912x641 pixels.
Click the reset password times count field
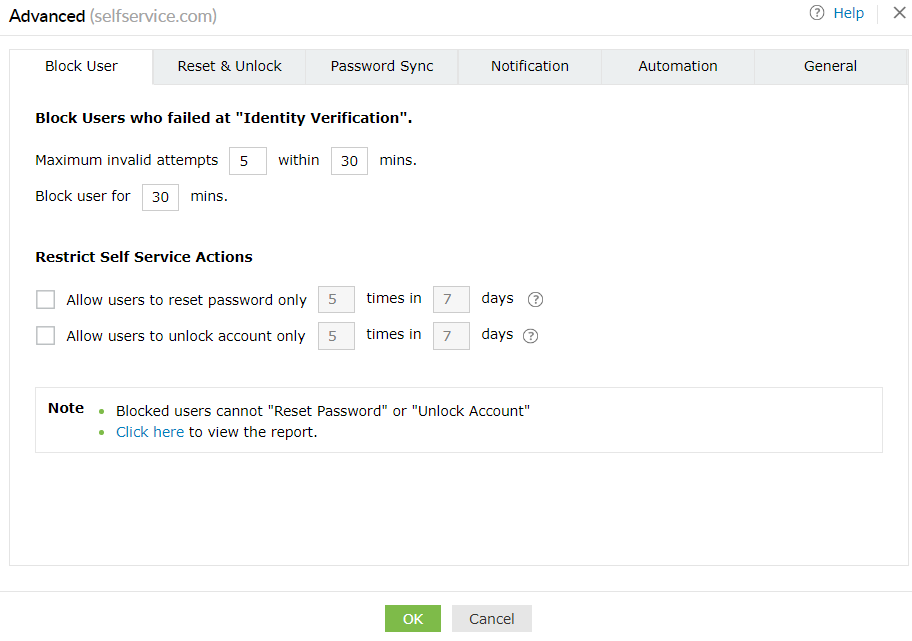coord(335,299)
